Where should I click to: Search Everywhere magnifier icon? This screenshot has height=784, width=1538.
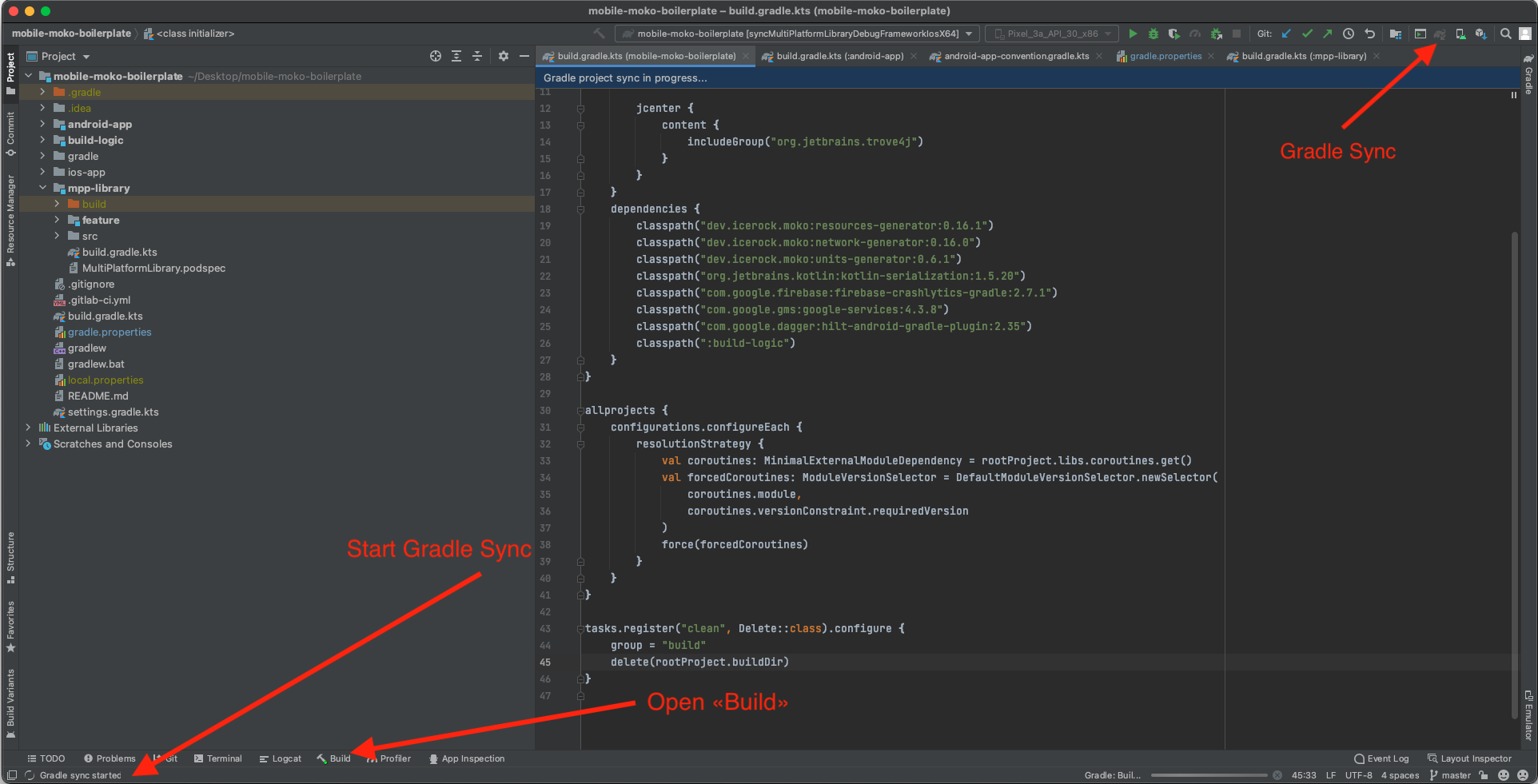pos(1506,34)
